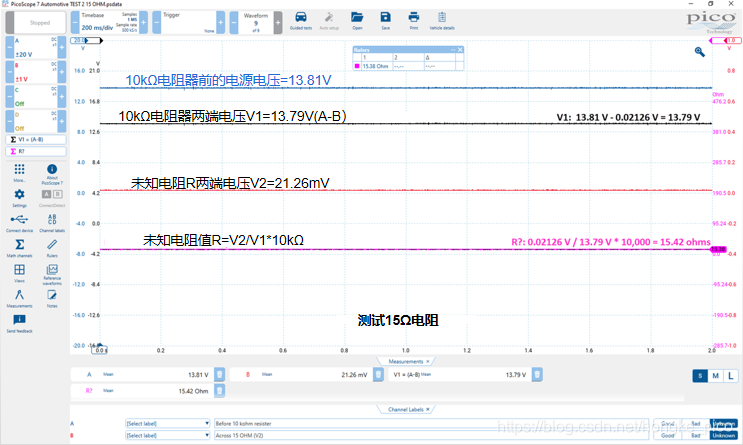Mark channel A label as Bad
Screen dimensions: 743x445
[x=696, y=423]
